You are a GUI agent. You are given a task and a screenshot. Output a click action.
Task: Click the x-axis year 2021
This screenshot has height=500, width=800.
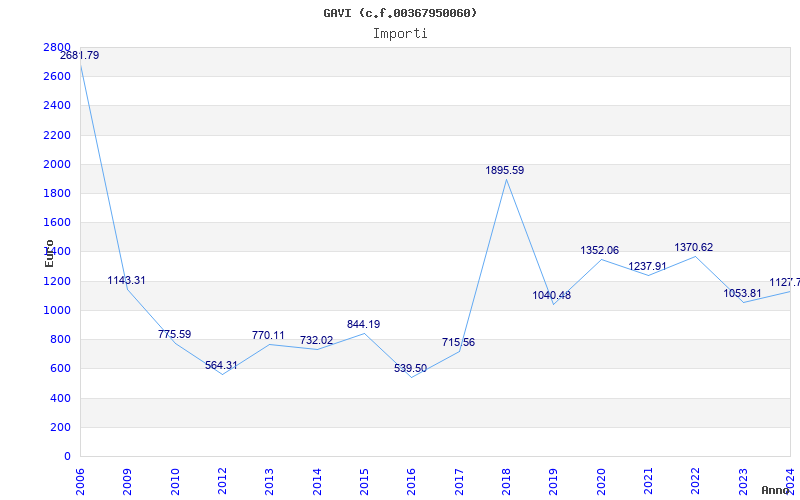click(x=648, y=482)
